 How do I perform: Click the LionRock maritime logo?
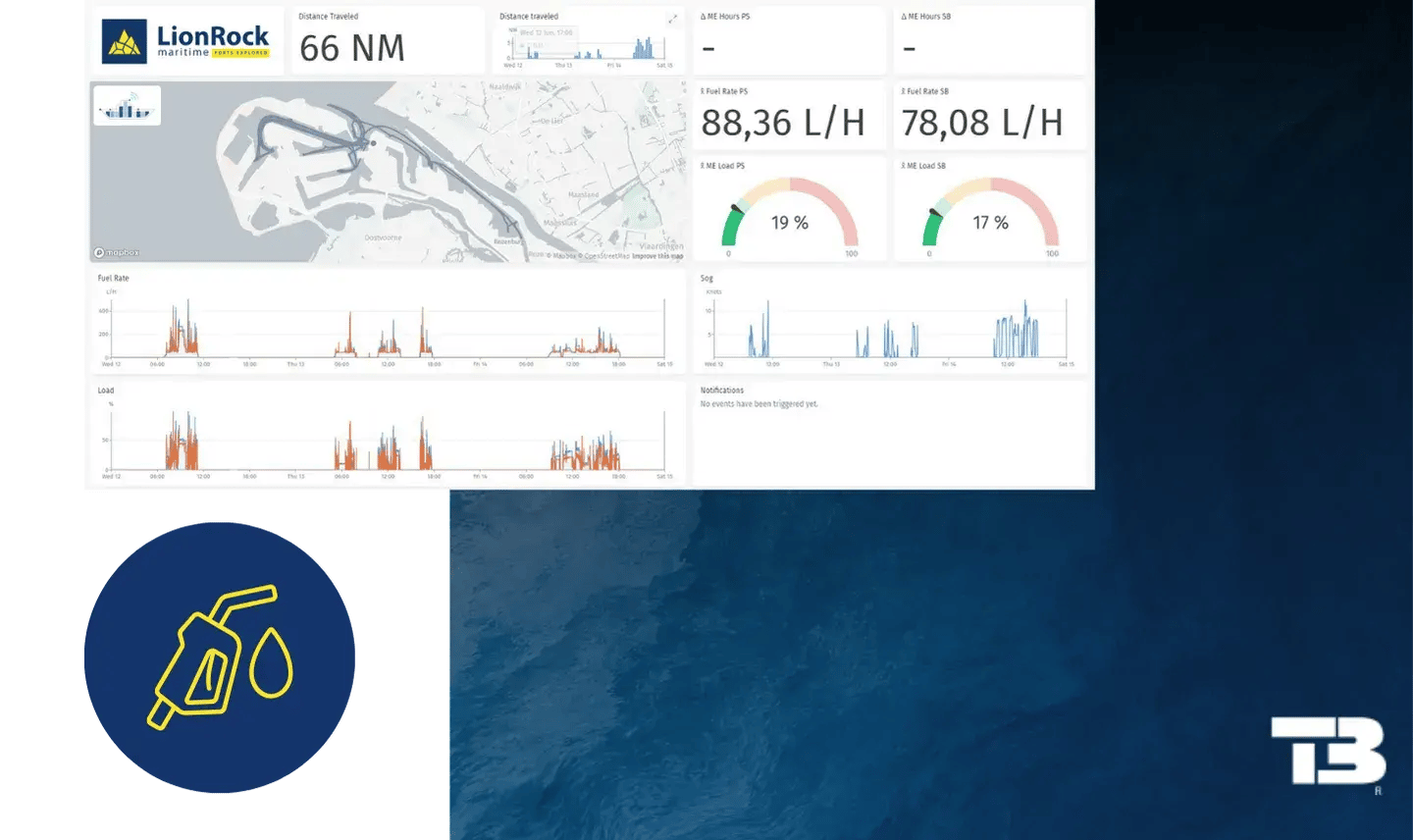186,41
